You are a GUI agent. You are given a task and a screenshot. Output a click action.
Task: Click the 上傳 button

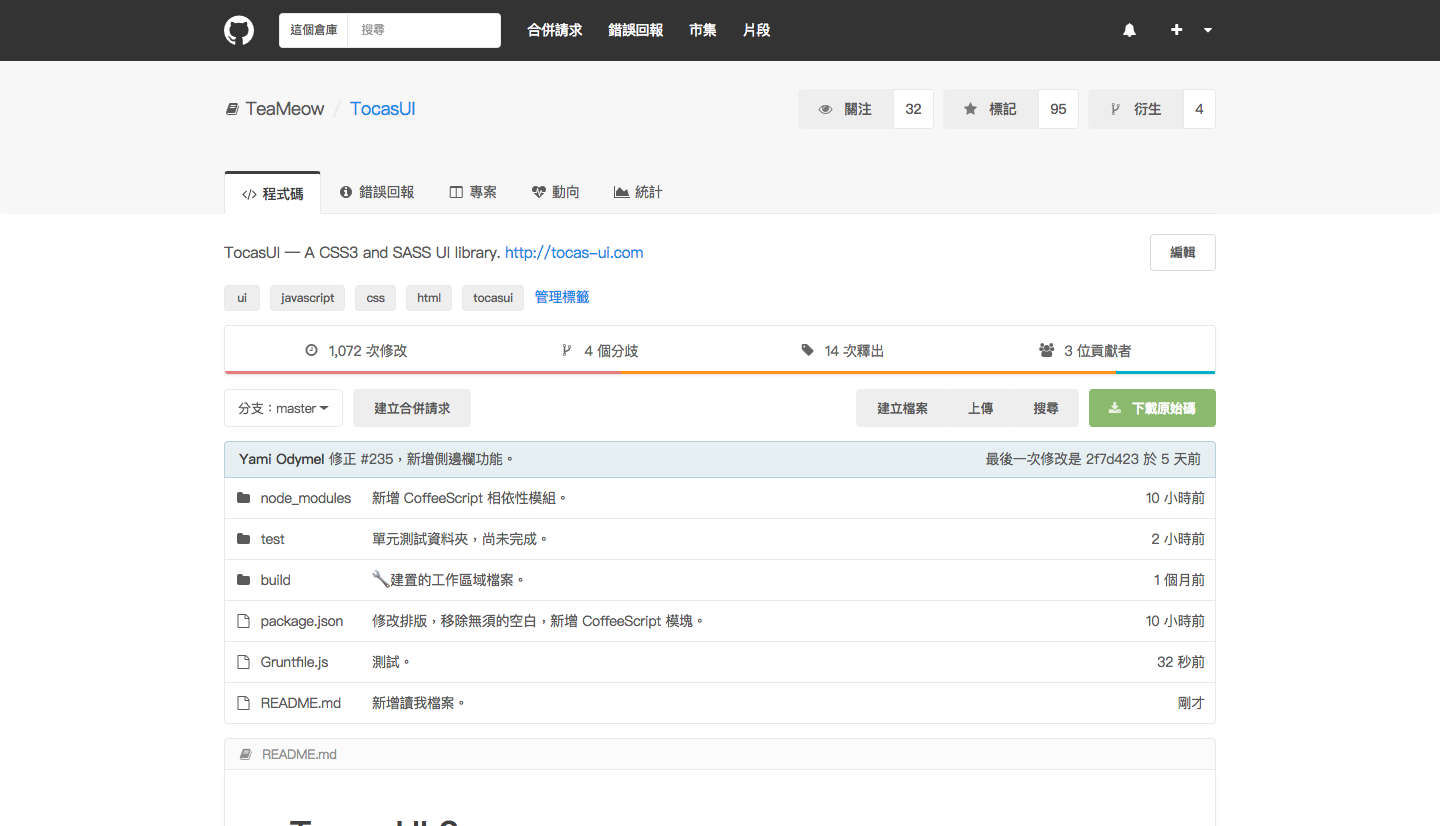[x=981, y=408]
